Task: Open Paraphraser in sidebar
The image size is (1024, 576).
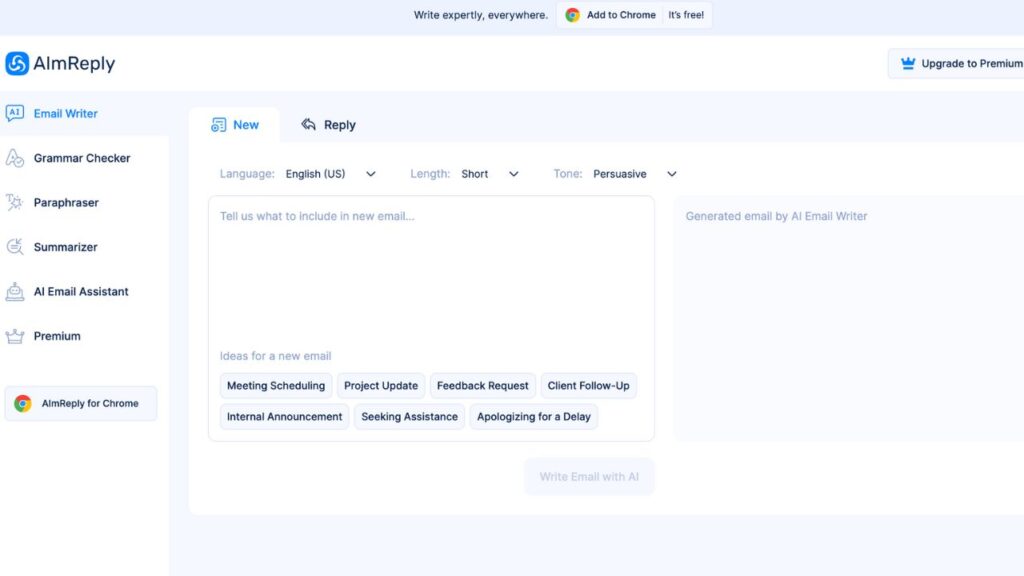Action: coord(84,202)
